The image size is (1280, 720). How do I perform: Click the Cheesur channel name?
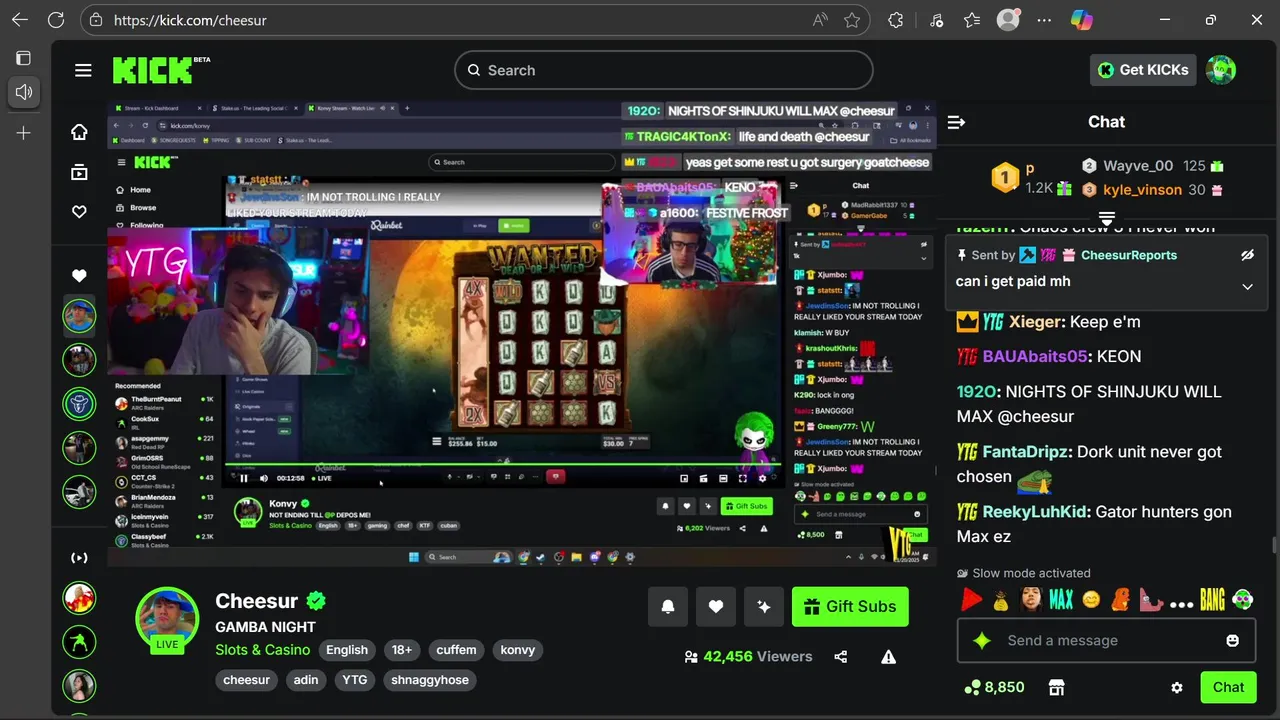(257, 601)
